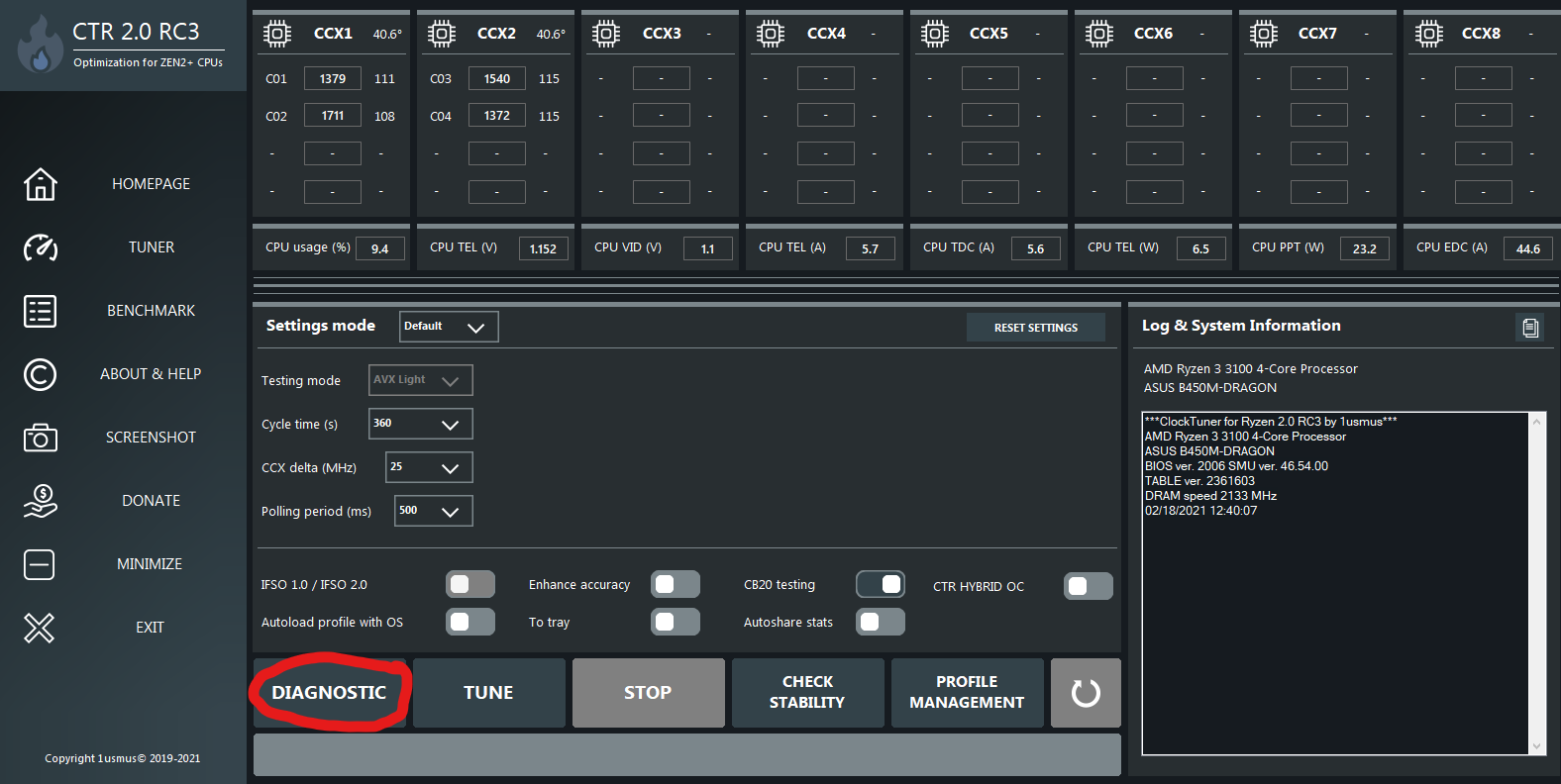This screenshot has width=1561, height=784.
Task: Click the DRAM speed 2133 MHz log line
Action: (1210, 496)
